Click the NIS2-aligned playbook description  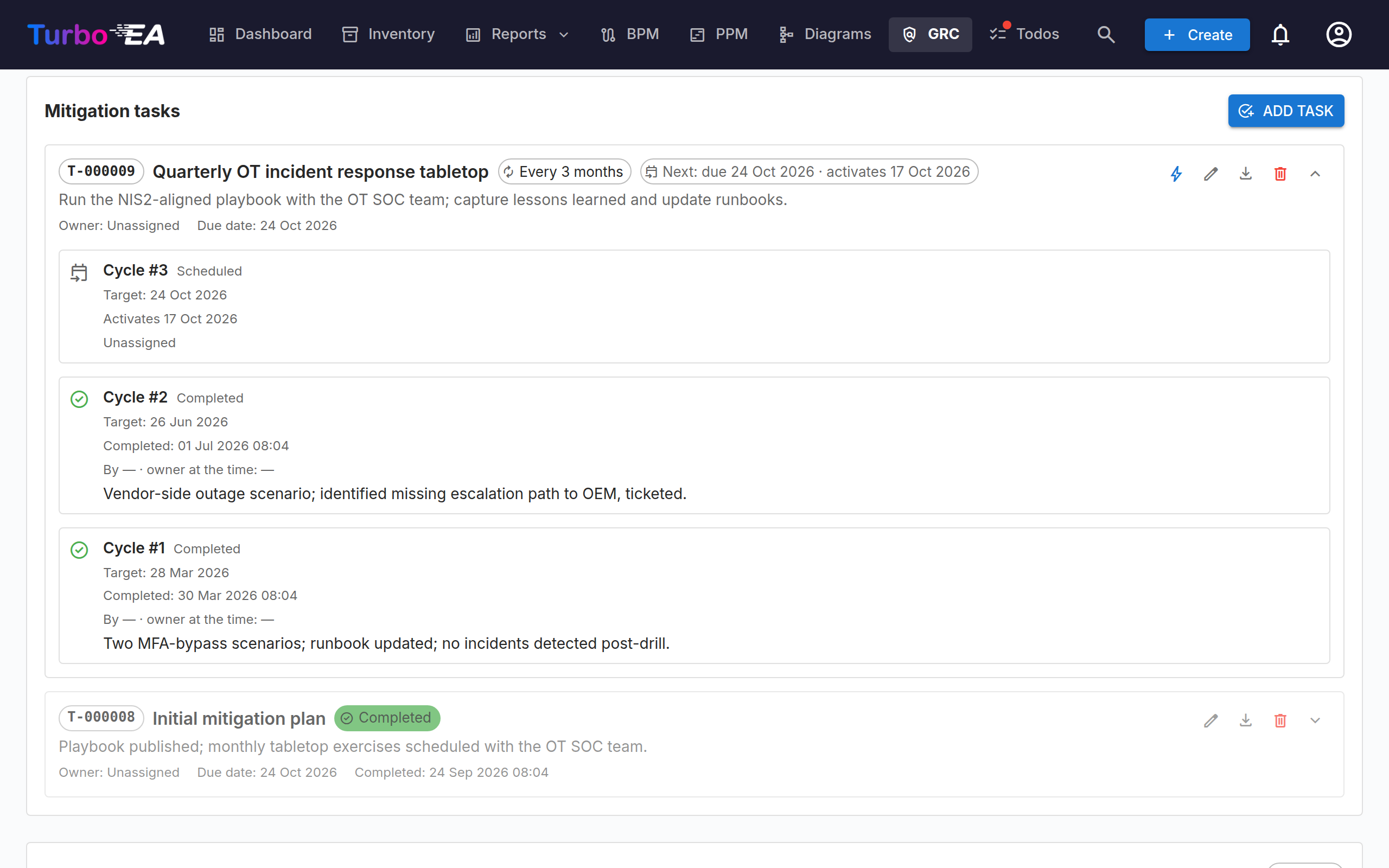click(x=423, y=200)
